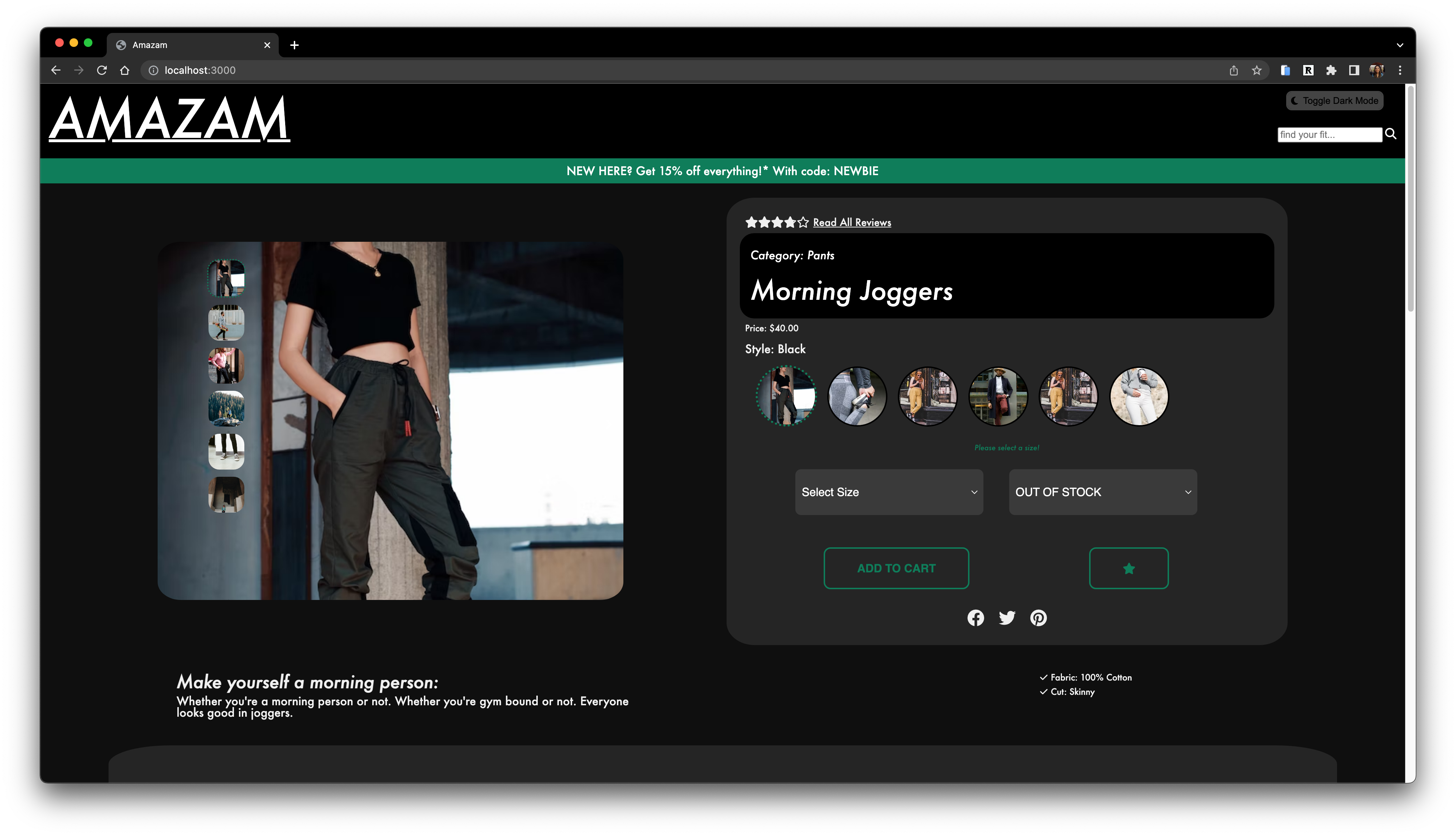Select the Amazam browser tab

(x=192, y=45)
